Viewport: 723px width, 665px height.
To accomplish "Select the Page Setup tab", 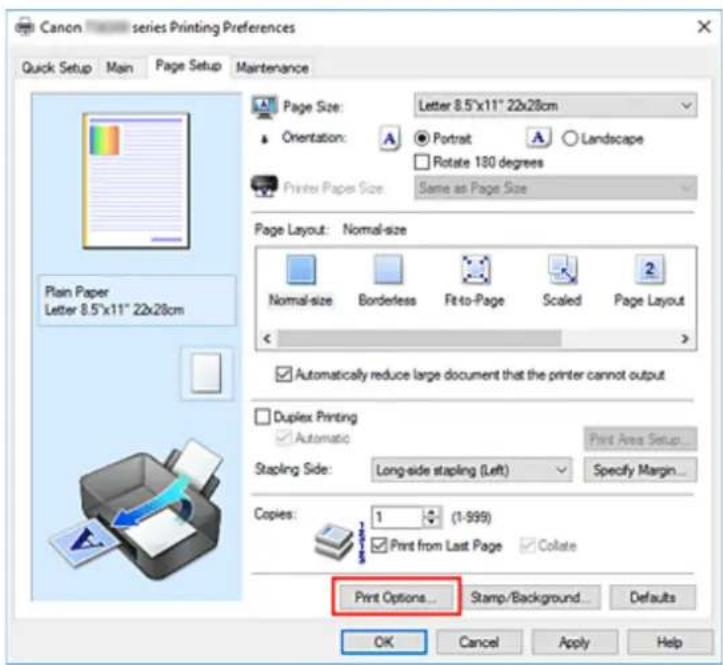I will tap(189, 66).
